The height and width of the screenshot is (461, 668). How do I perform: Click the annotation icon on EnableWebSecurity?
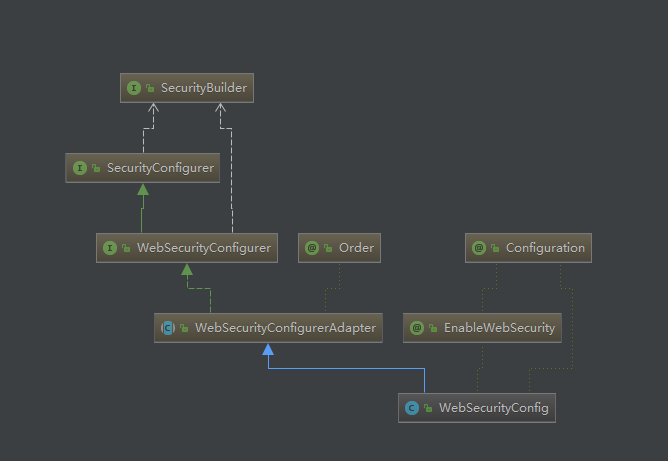[x=417, y=328]
